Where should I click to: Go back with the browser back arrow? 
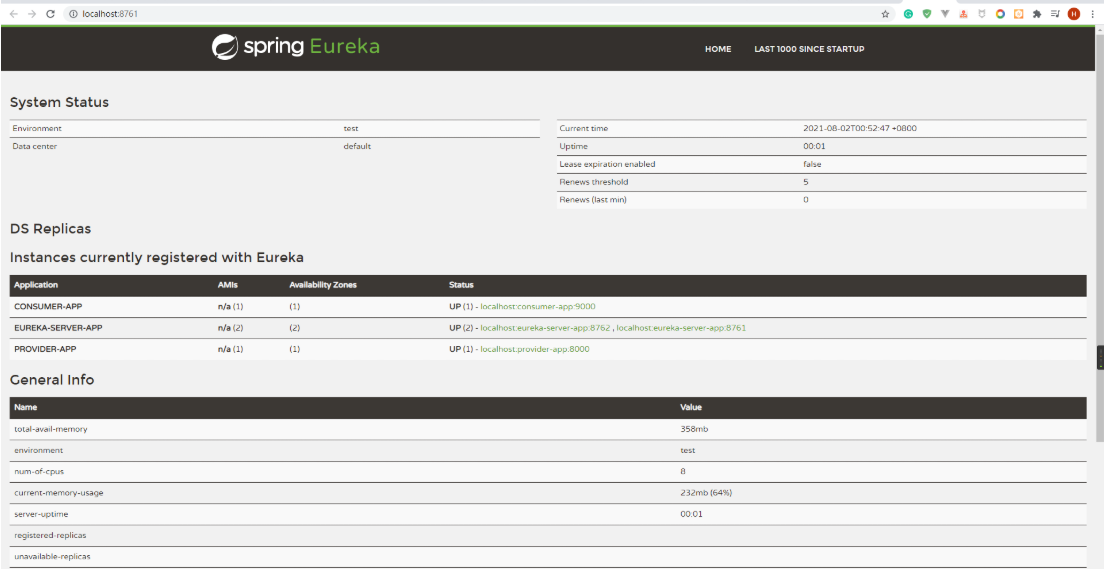point(13,14)
